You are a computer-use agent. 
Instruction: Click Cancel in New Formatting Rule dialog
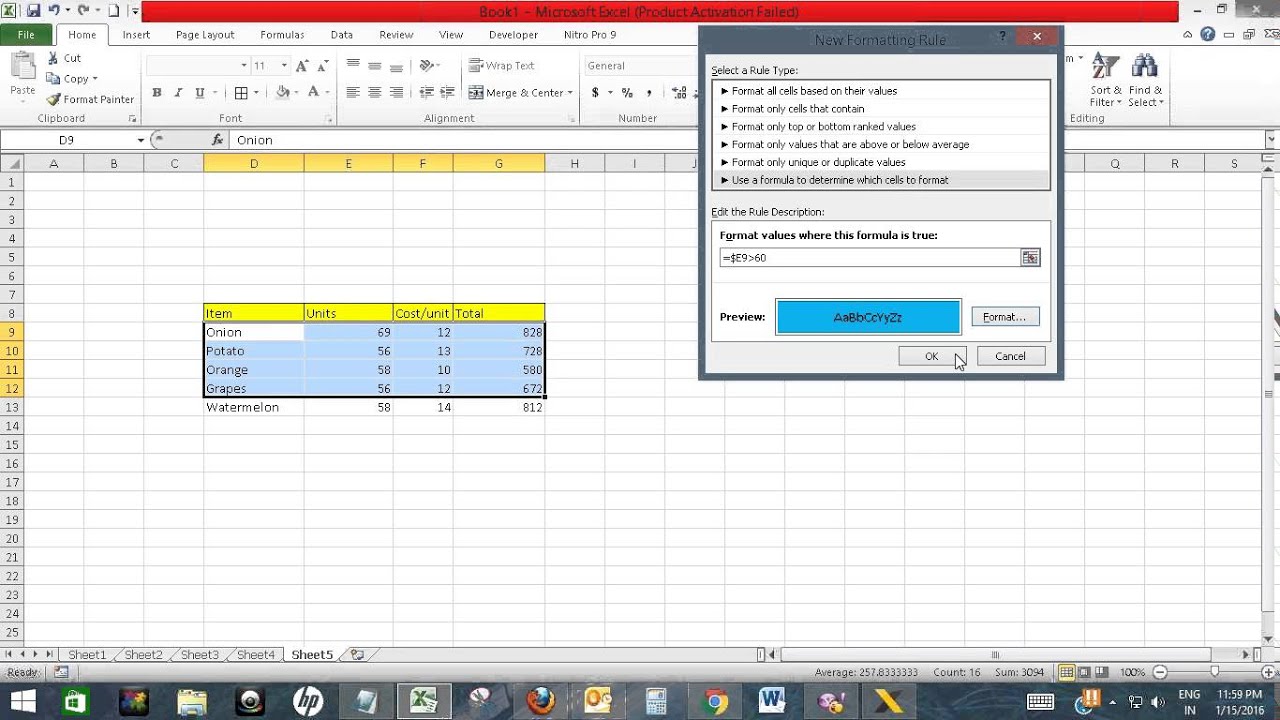tap(1010, 356)
